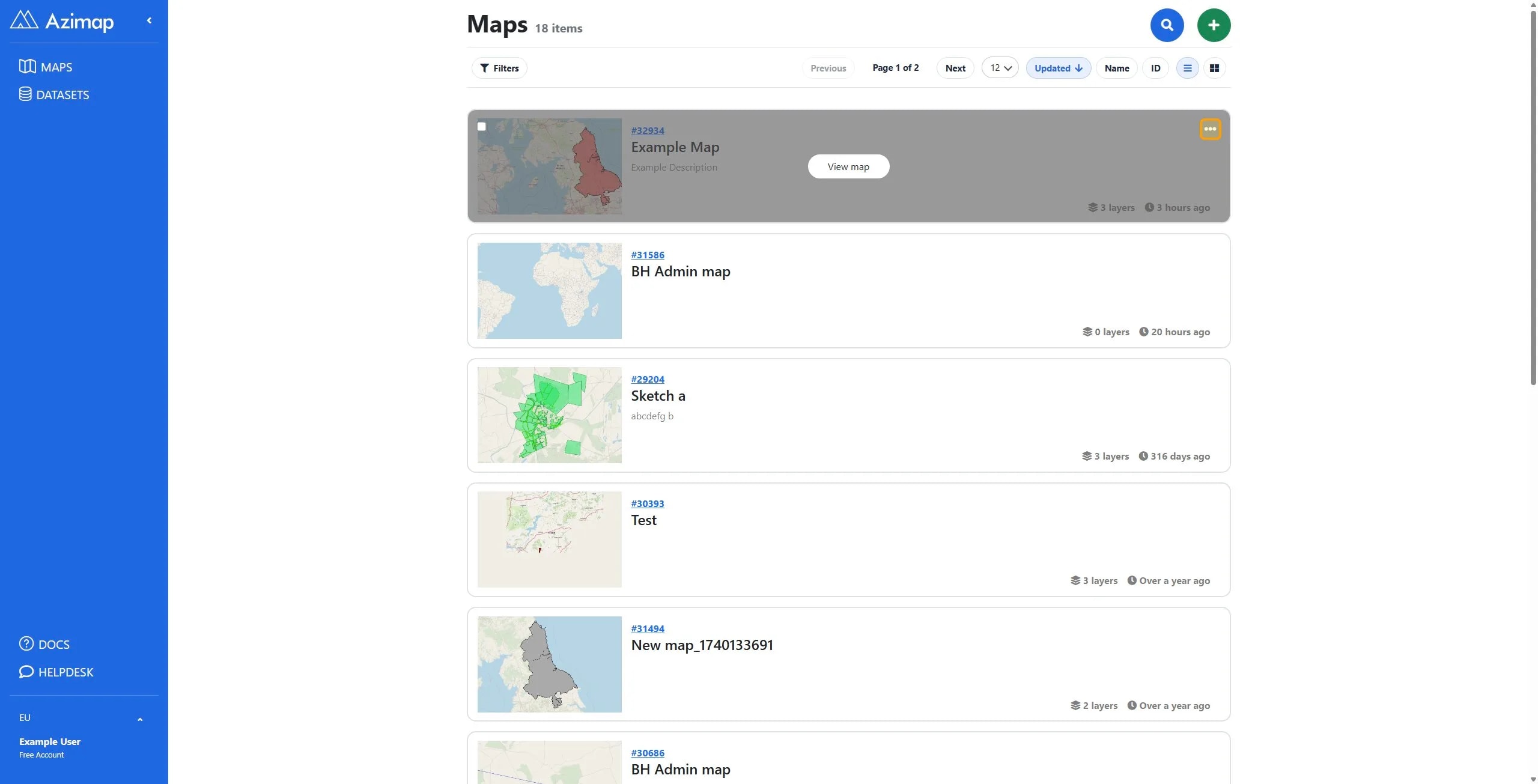Open the Example User account profile
1538x784 pixels.
coord(50,747)
